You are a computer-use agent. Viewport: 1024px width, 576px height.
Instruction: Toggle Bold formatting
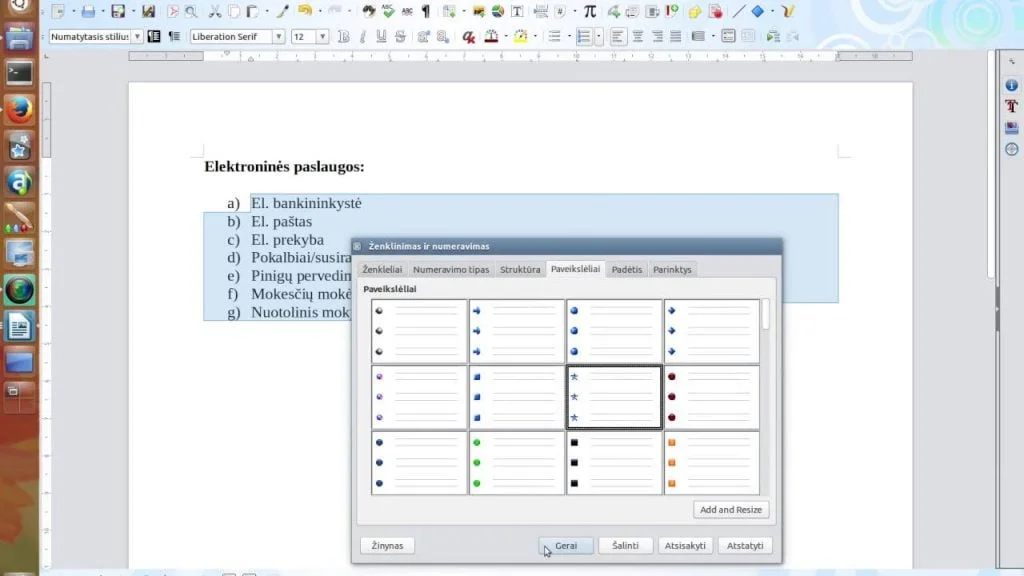pos(344,37)
